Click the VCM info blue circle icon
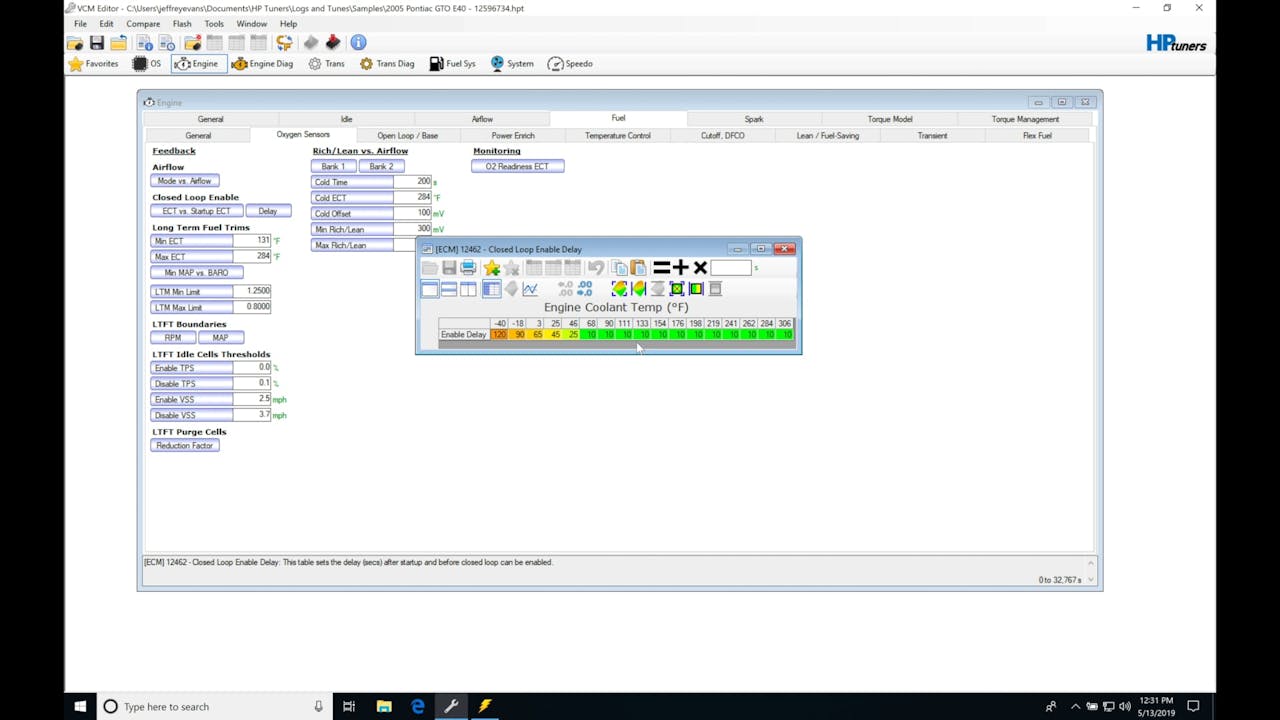 pos(358,42)
